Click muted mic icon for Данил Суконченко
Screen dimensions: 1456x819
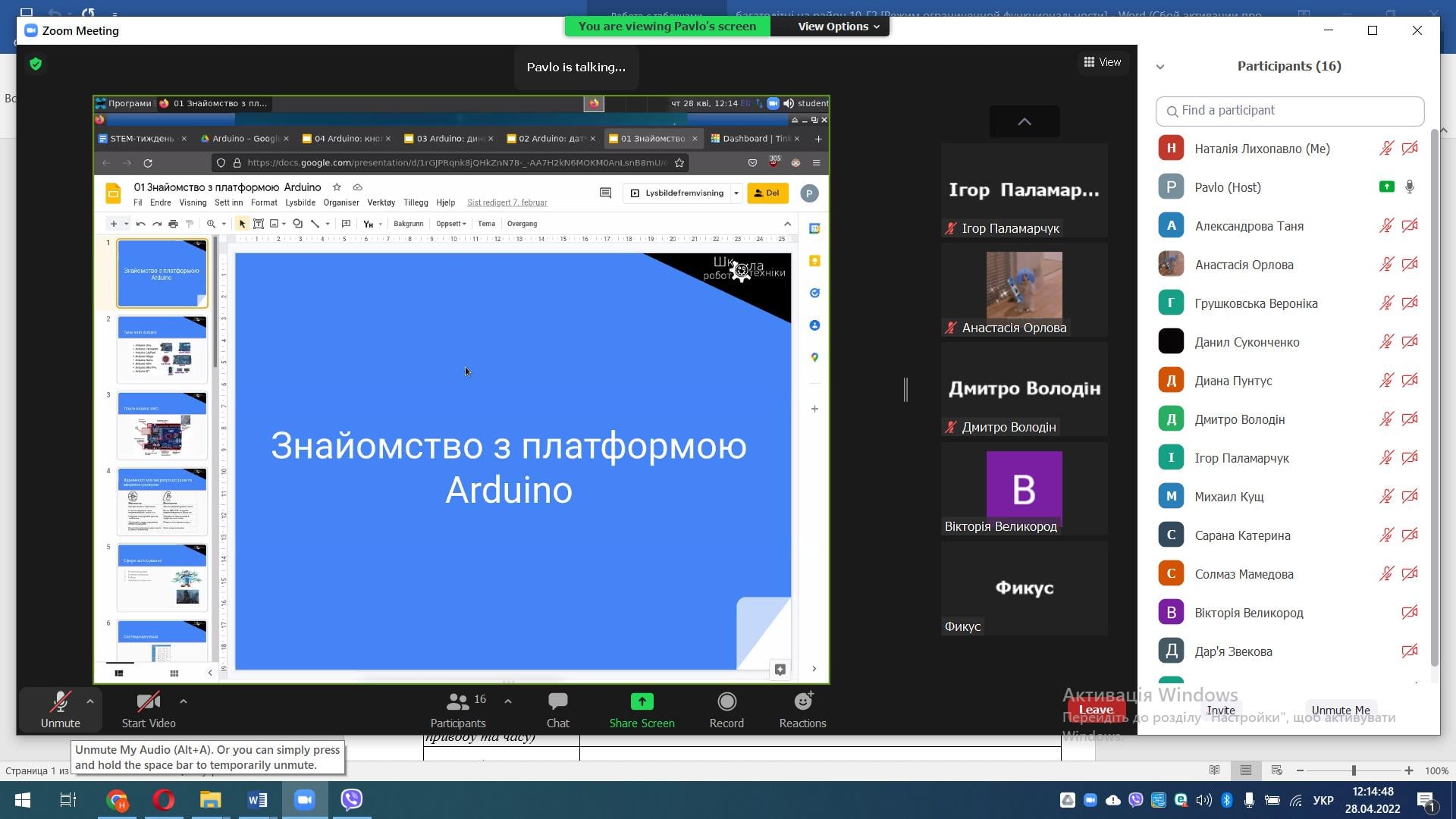tap(1387, 342)
